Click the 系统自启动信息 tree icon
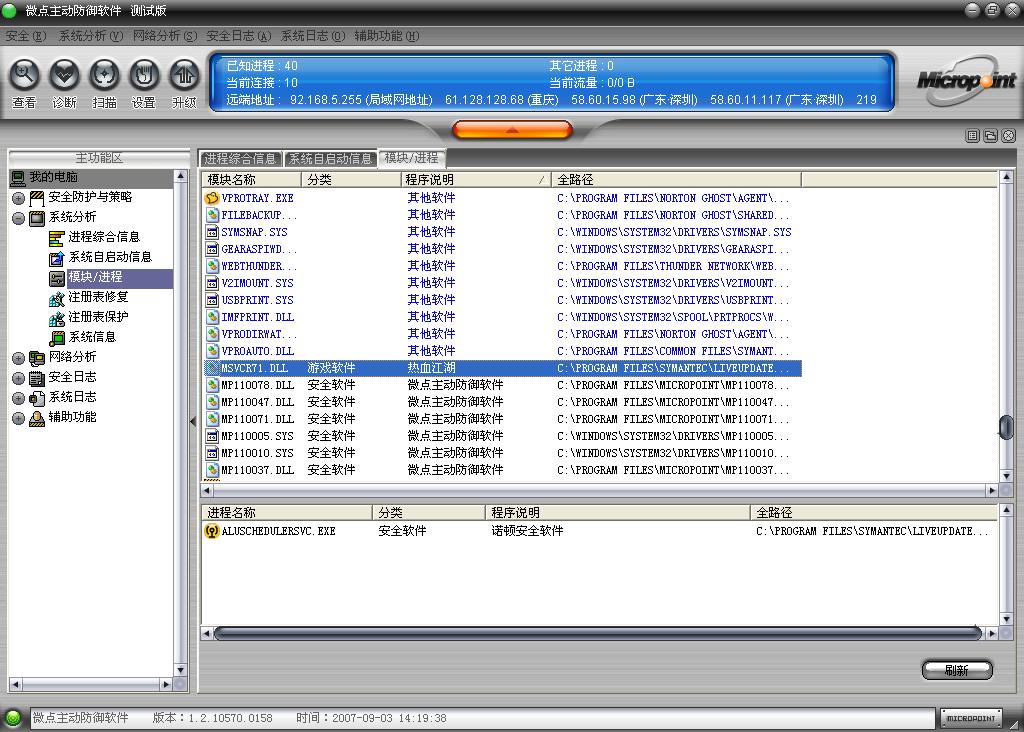 (x=57, y=258)
